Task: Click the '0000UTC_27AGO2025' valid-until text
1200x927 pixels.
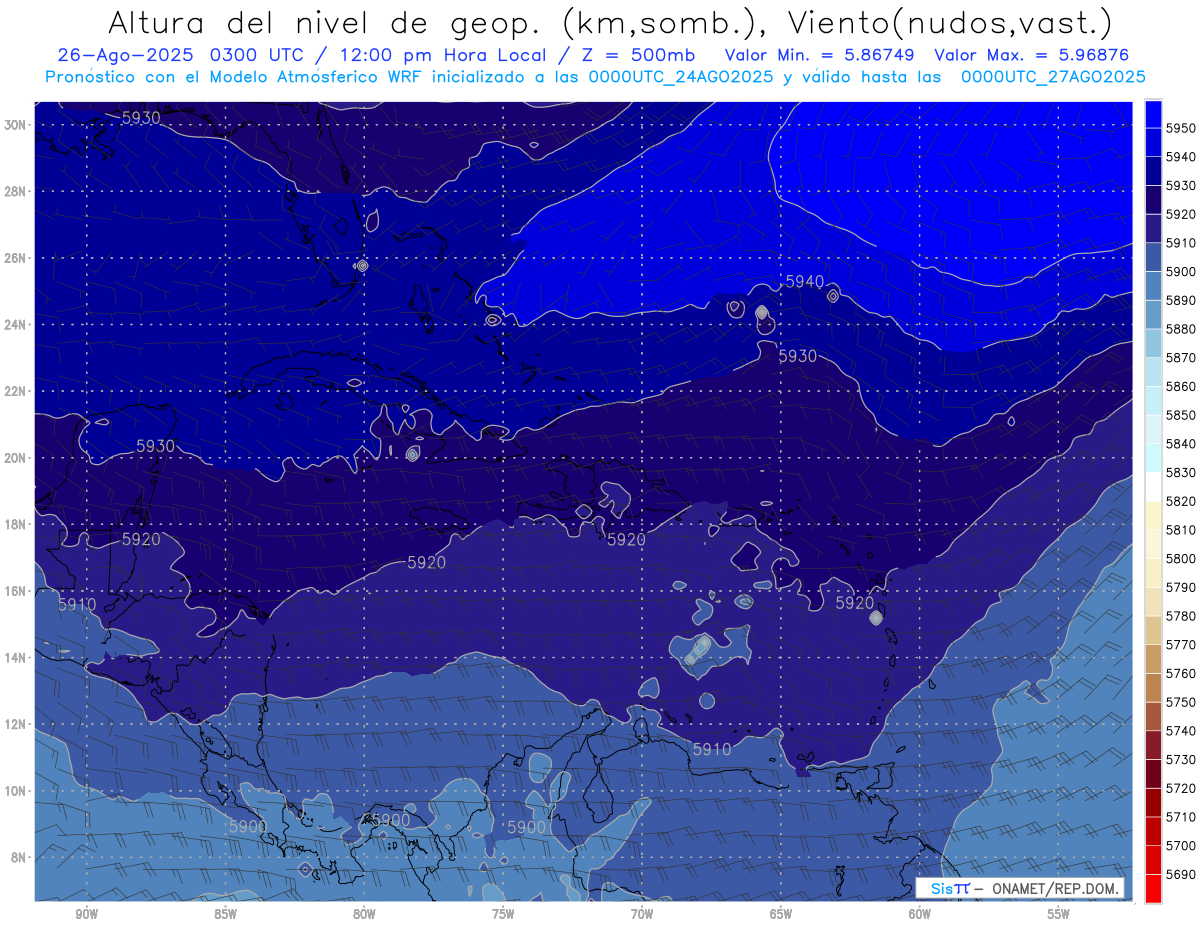Action: tap(1053, 77)
